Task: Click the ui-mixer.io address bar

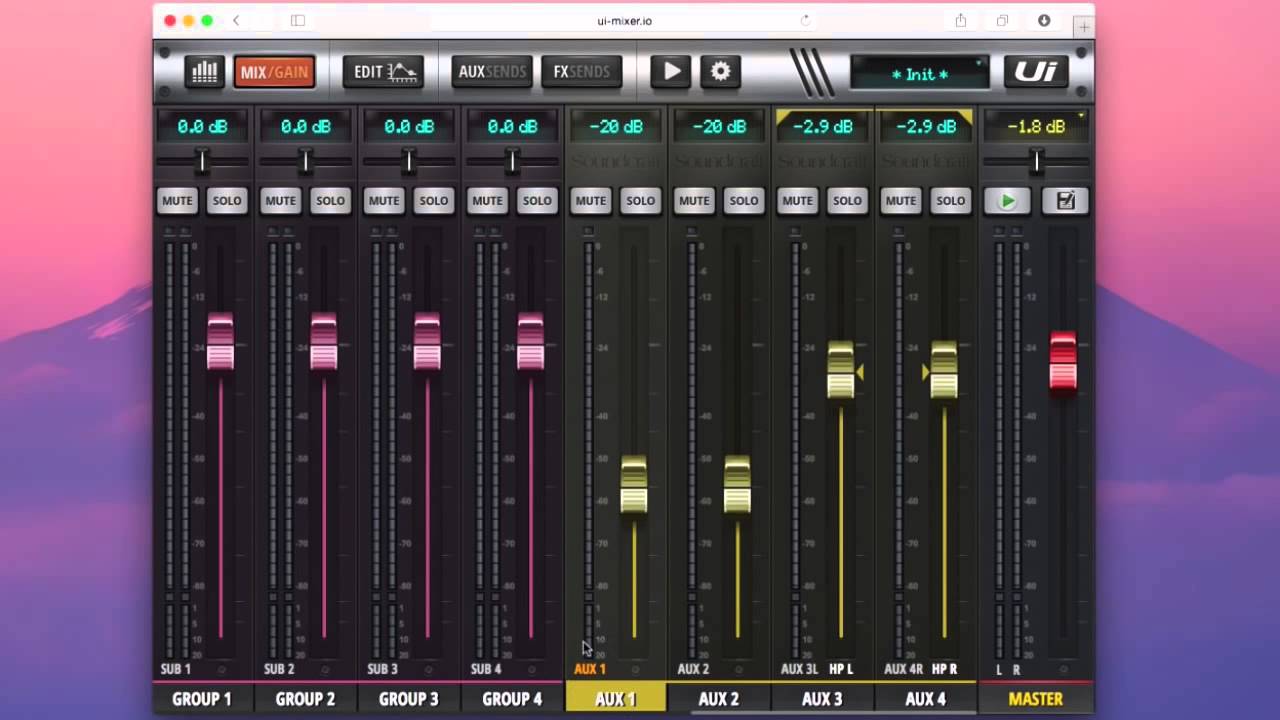Action: pyautogui.click(x=624, y=20)
